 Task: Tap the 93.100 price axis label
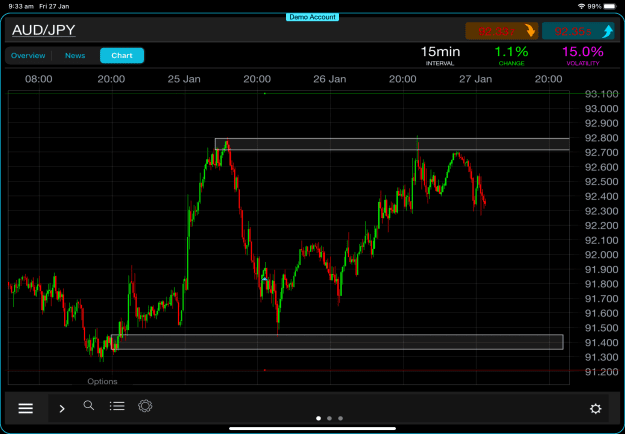601,94
